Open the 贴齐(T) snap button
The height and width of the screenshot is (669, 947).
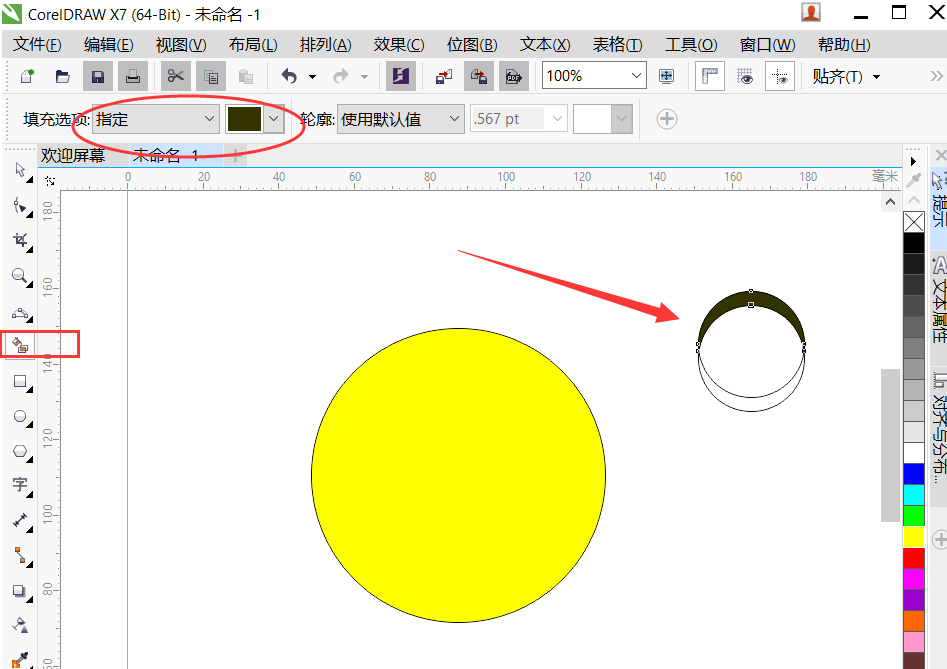[845, 76]
